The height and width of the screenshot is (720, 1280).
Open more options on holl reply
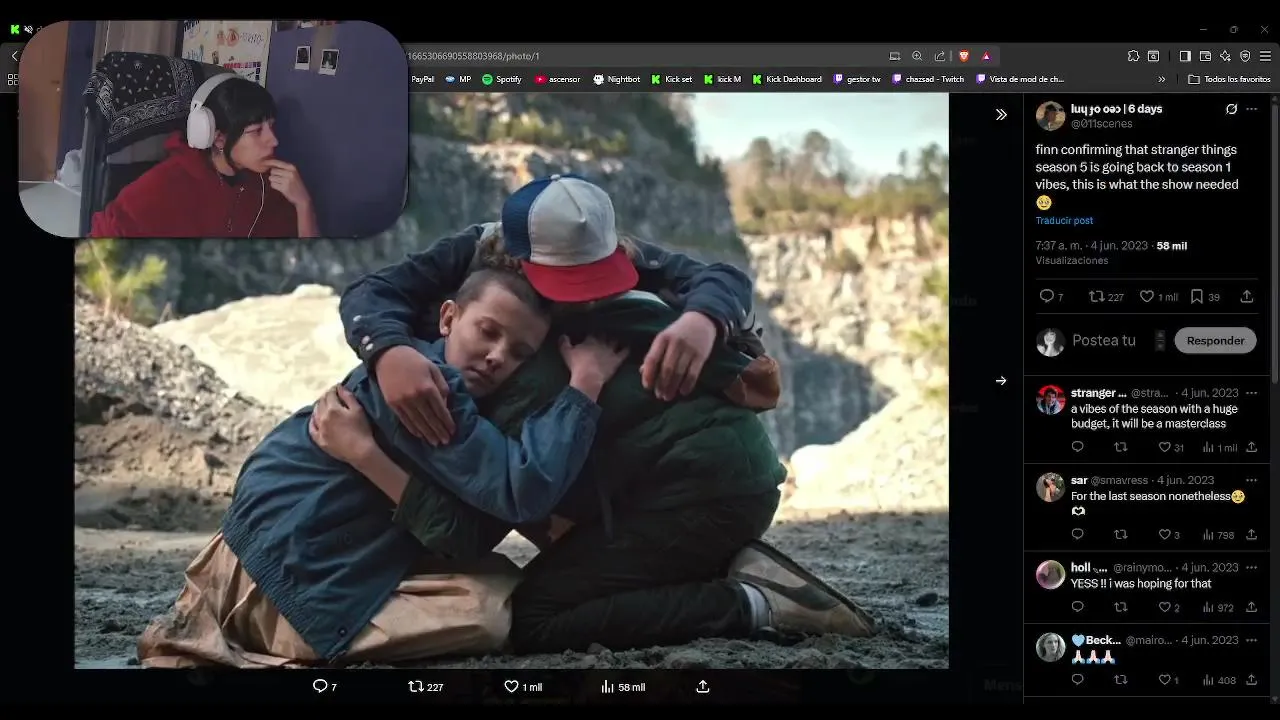coord(1251,567)
